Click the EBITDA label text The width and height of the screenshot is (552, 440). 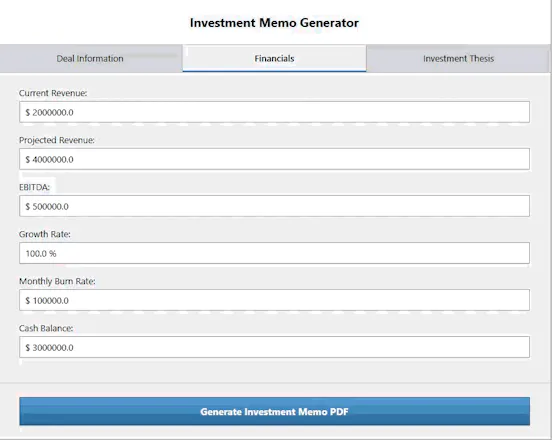(x=34, y=187)
